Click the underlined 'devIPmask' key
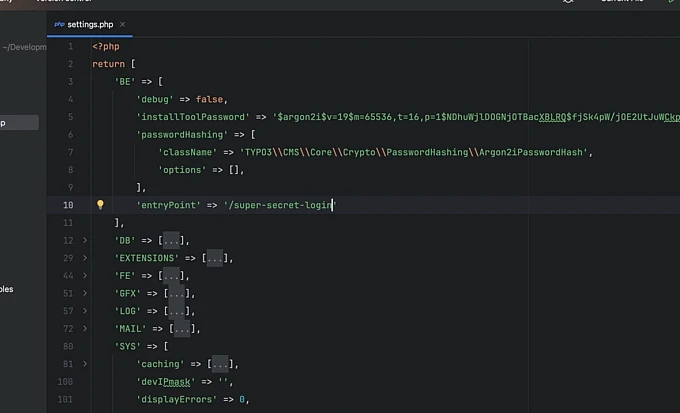The height and width of the screenshot is (413, 680). click(169, 381)
